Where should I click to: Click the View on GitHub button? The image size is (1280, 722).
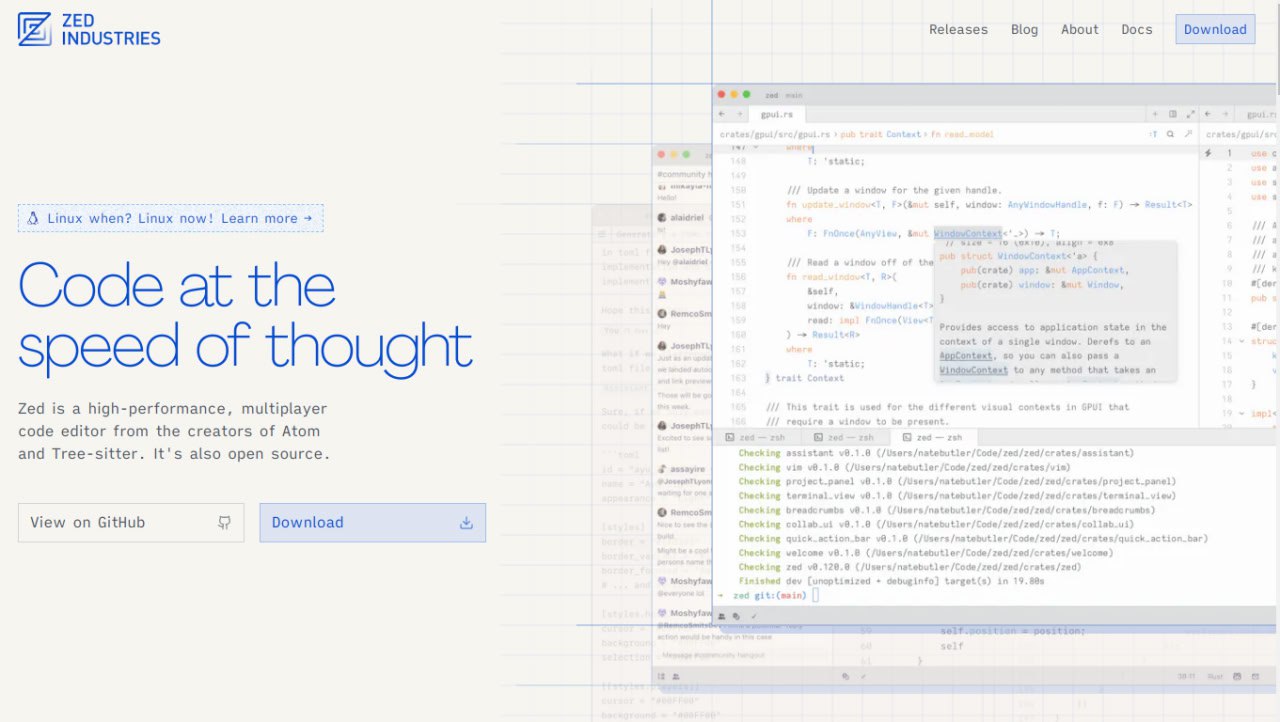[x=130, y=523]
